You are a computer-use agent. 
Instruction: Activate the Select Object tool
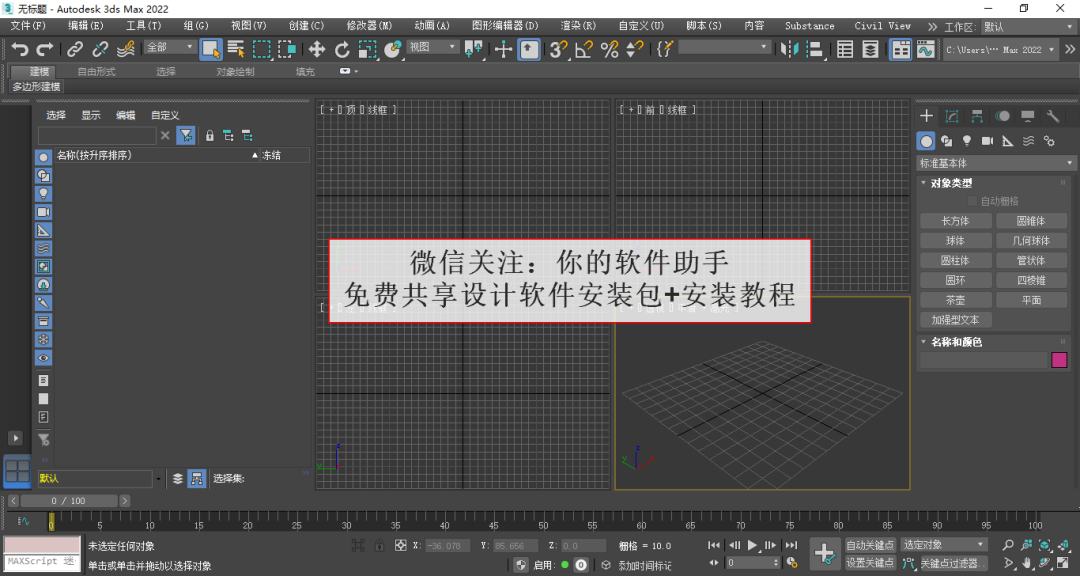click(211, 49)
